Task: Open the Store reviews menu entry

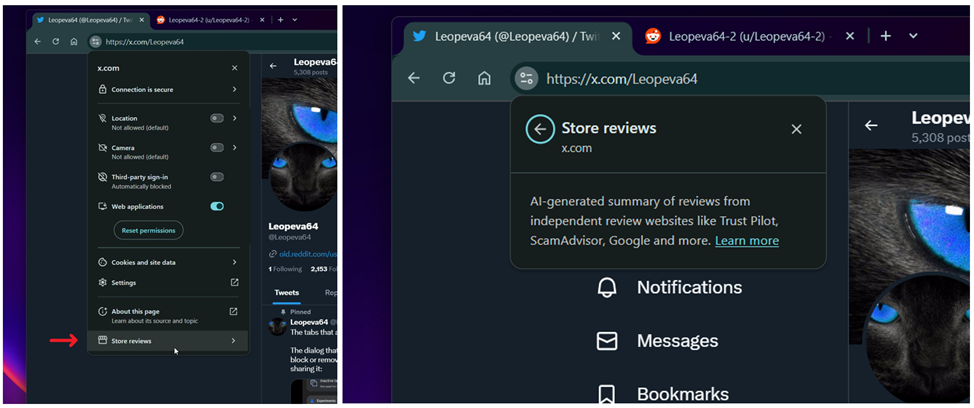Action: coord(167,341)
